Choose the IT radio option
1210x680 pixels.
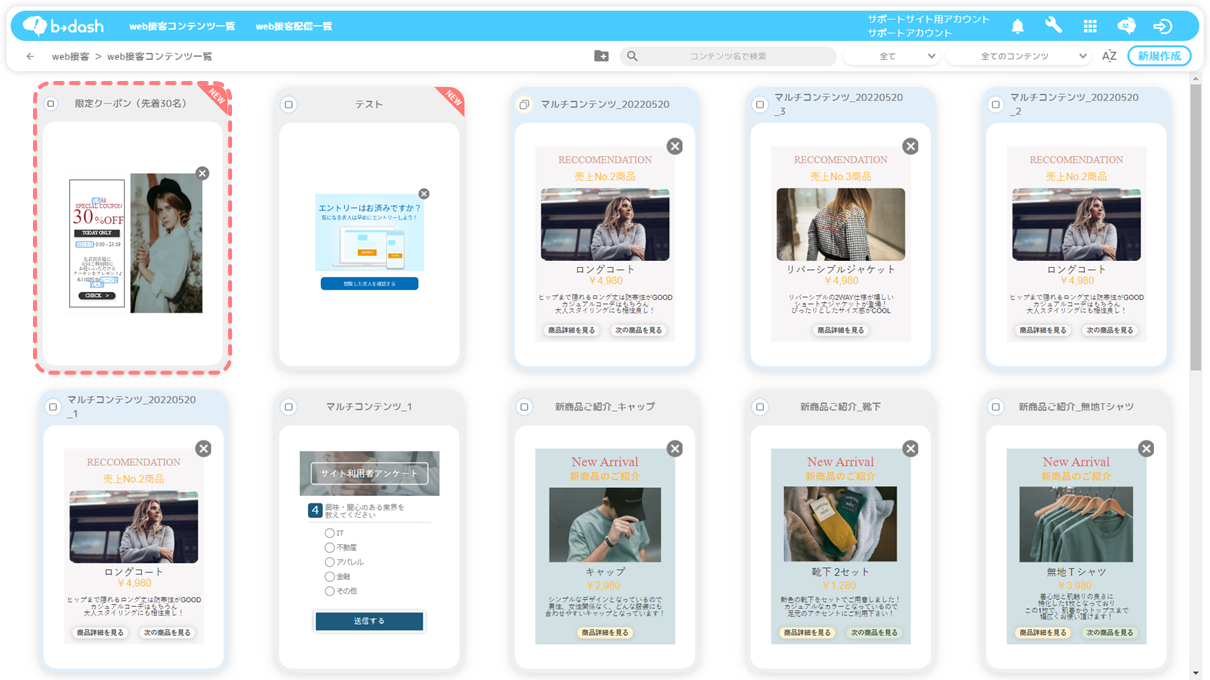(329, 533)
